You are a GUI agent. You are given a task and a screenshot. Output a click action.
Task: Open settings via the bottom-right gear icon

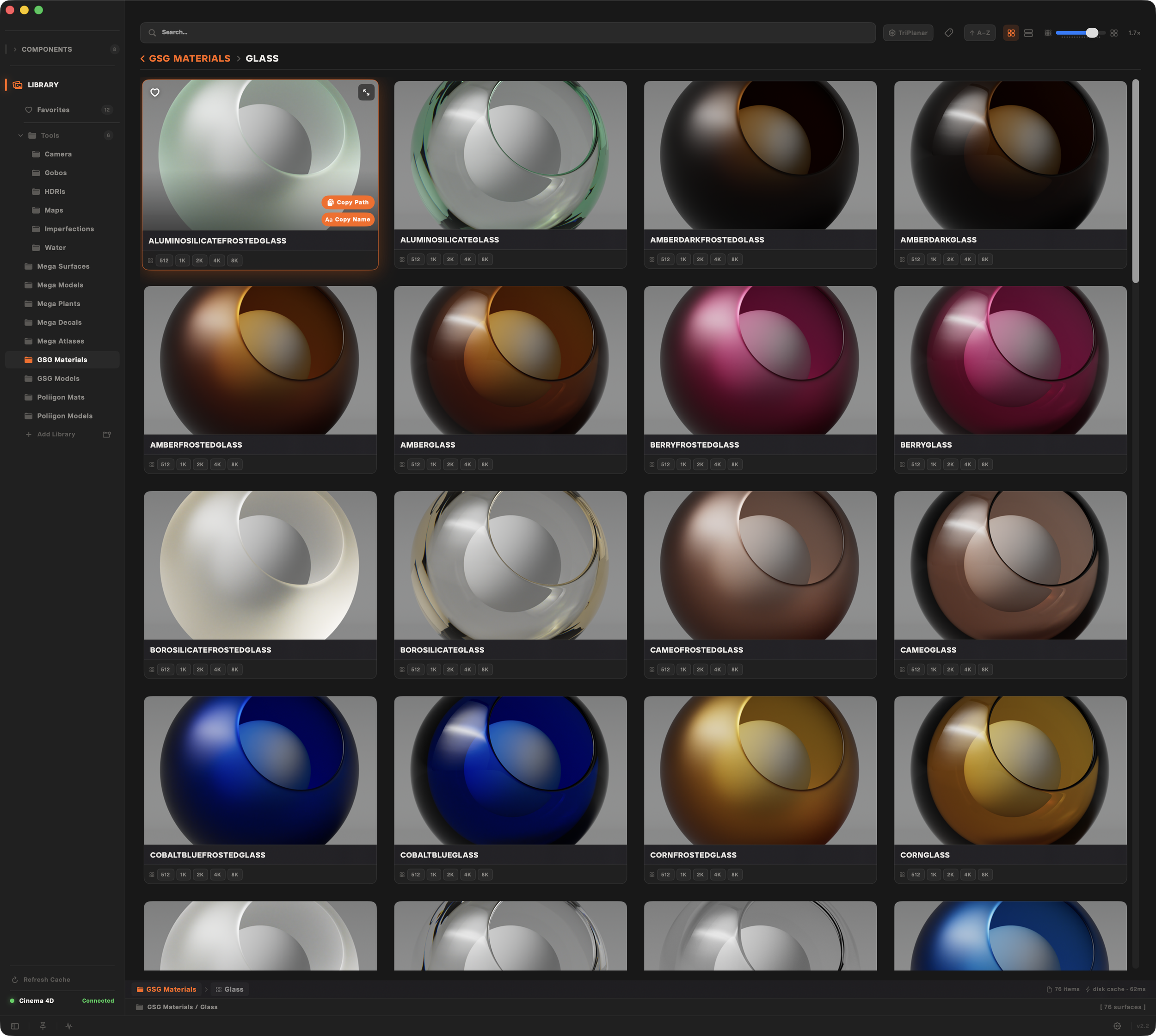1117,1026
